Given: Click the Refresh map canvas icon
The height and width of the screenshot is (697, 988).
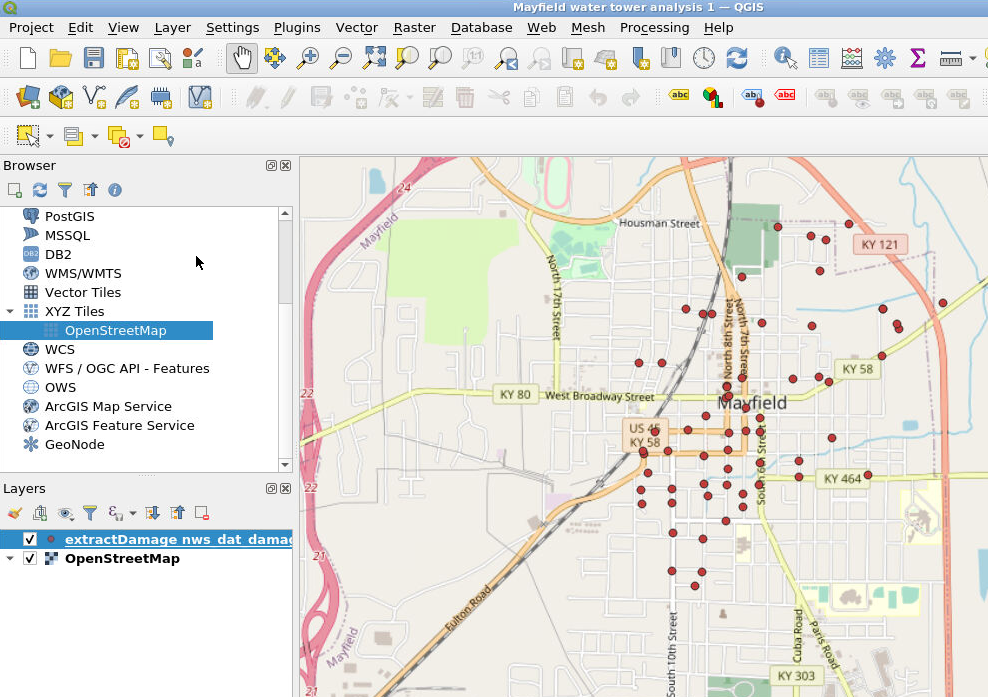Looking at the screenshot, I should tap(737, 58).
